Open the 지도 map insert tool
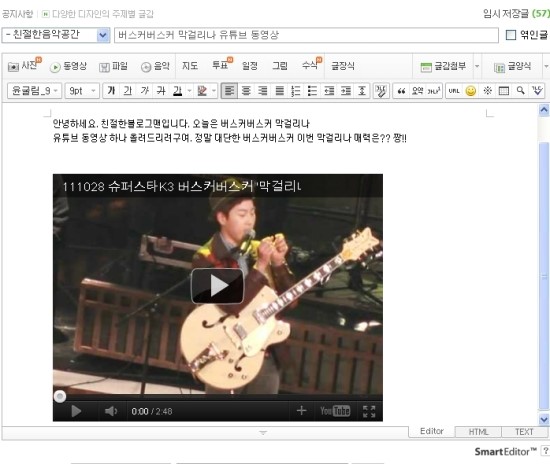Image resolution: width=550 pixels, height=464 pixels. click(190, 66)
